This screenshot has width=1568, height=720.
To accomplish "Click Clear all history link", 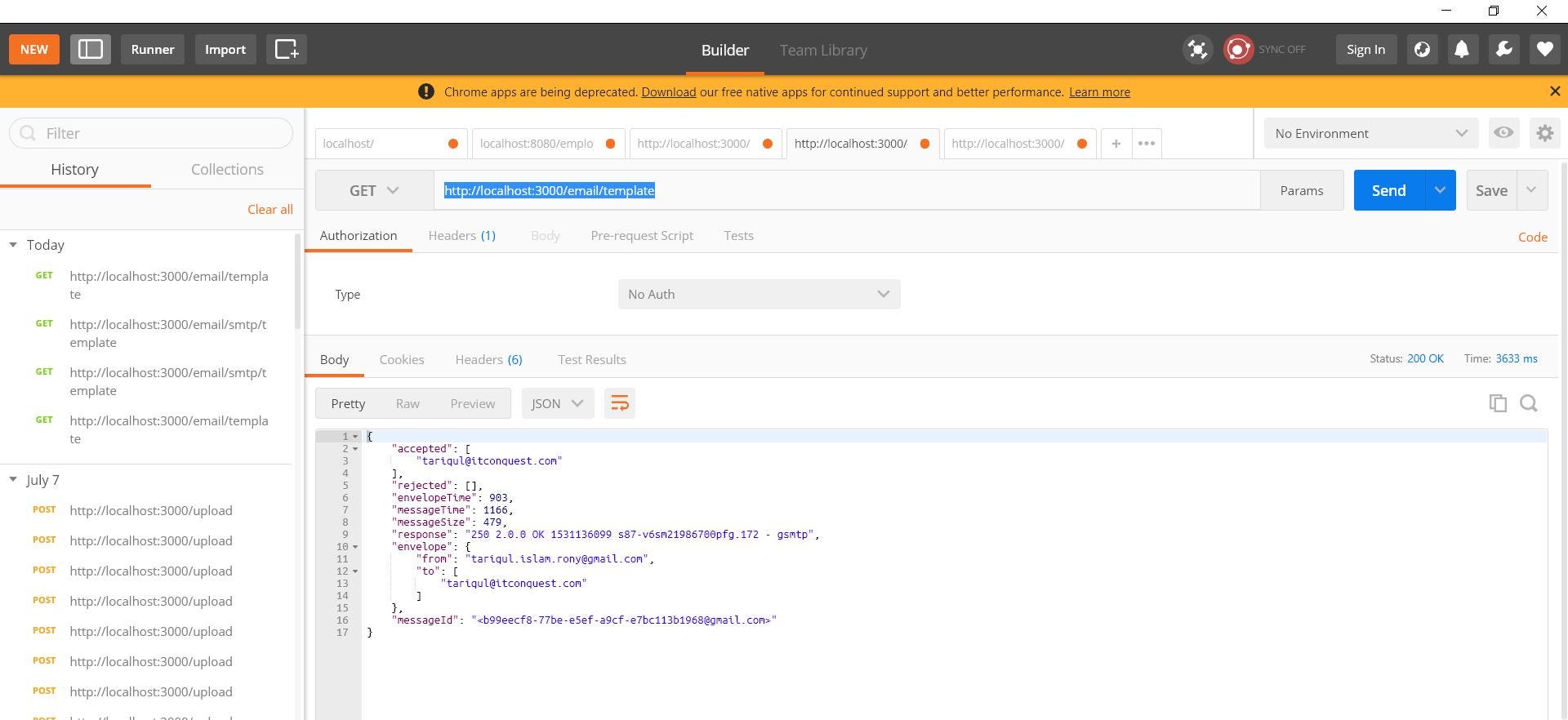I will (x=269, y=209).
